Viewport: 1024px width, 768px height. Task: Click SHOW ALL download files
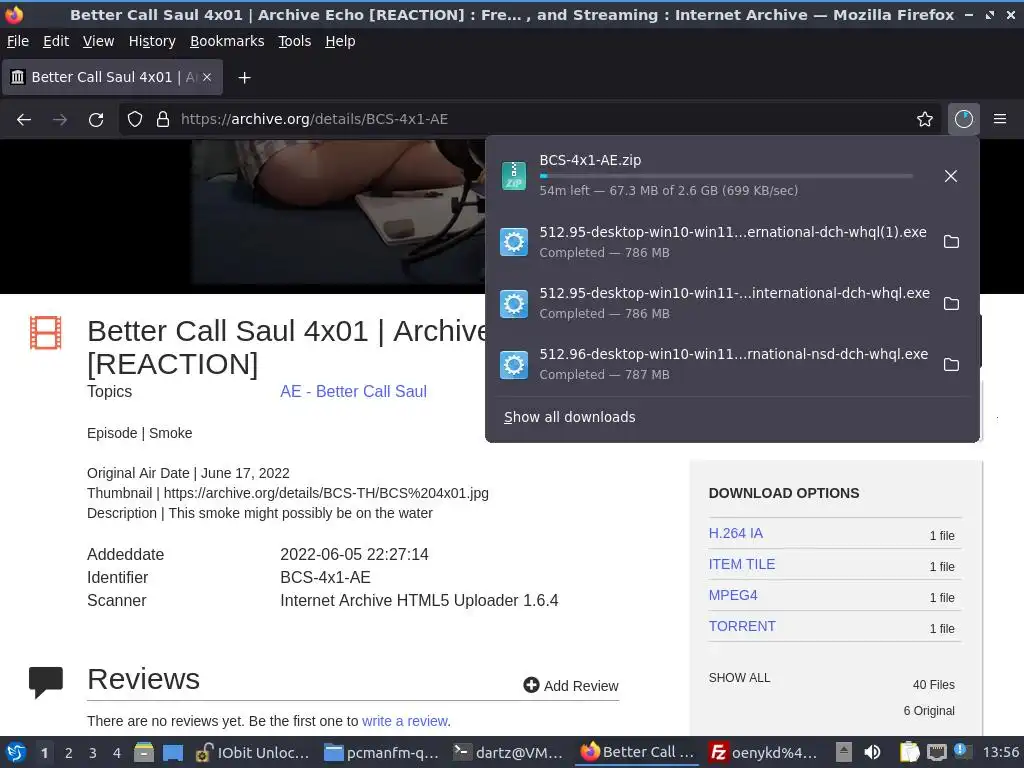739,678
